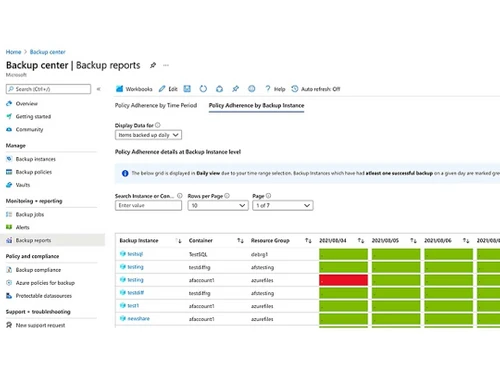Screen dimensions: 500x375
Task: Open Vaults in sidebar
Action: pos(23,185)
